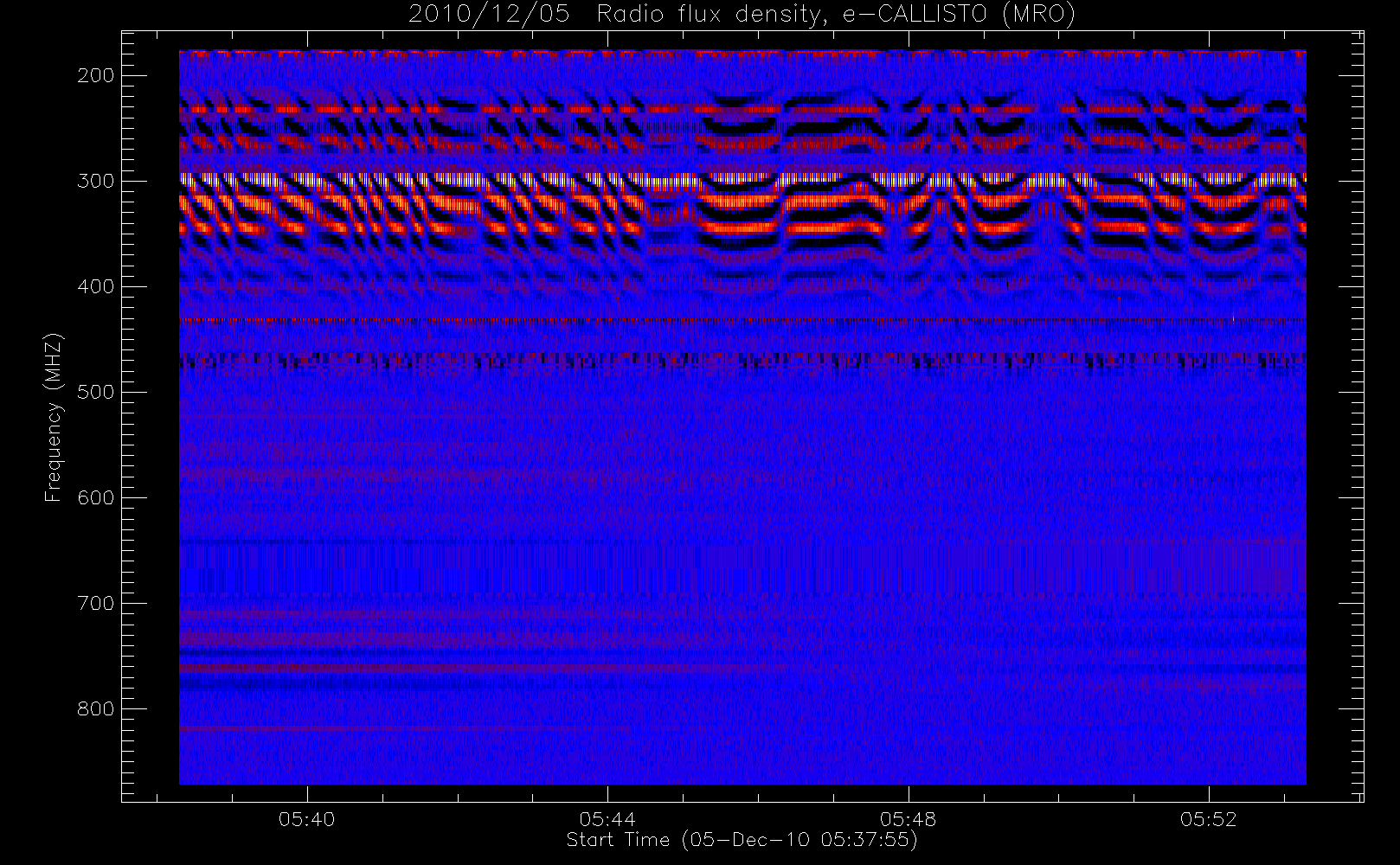
Task: Click the plot title '2010/12/05 Radio flux density, e-CALLISTO (MRO)'
Action: [x=742, y=15]
